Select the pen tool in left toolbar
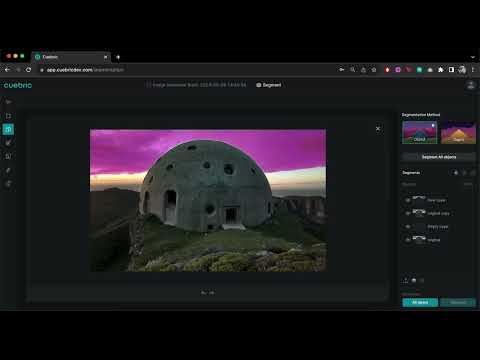 pos(9,170)
